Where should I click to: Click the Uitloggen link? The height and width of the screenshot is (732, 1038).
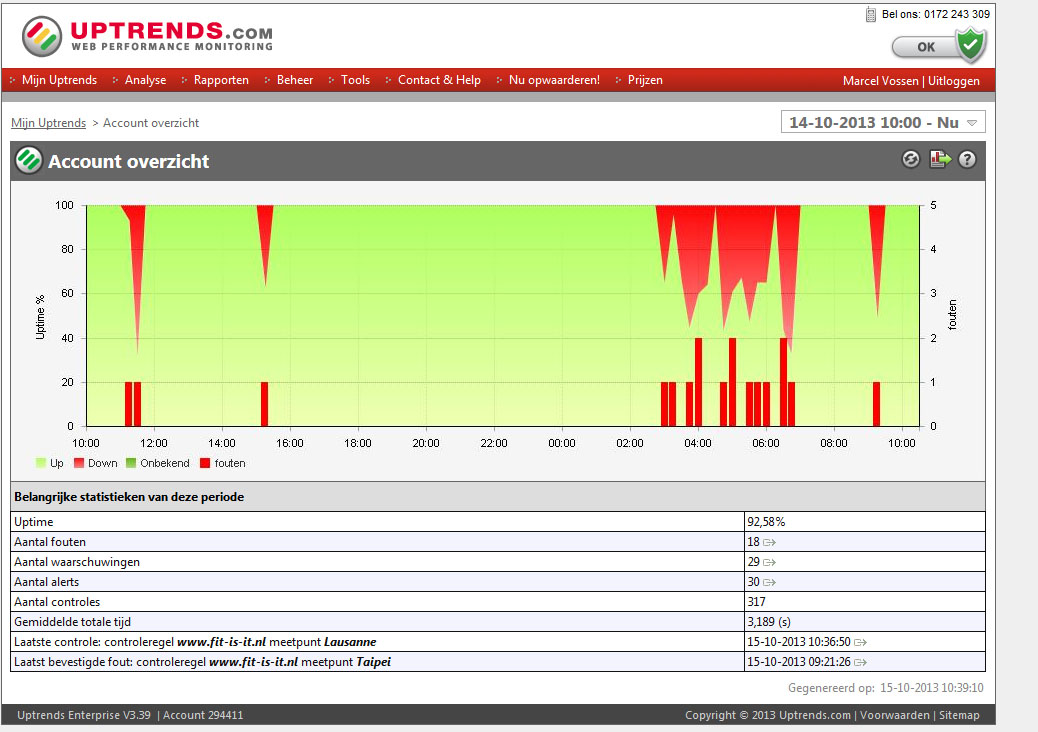pyautogui.click(x=954, y=81)
